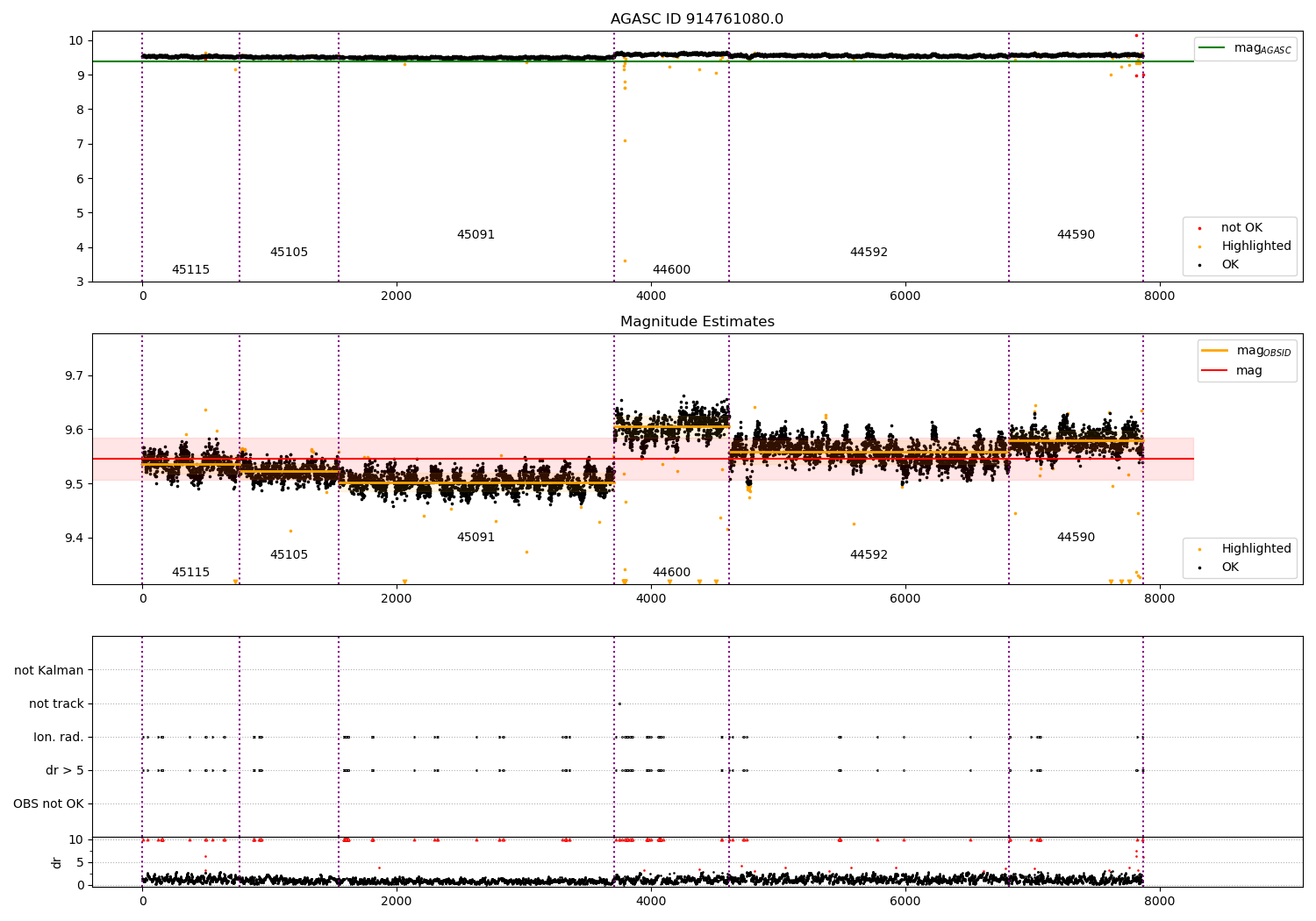Click the 'not track' axis label
Viewport: 1316px width, 921px height.
(56, 704)
